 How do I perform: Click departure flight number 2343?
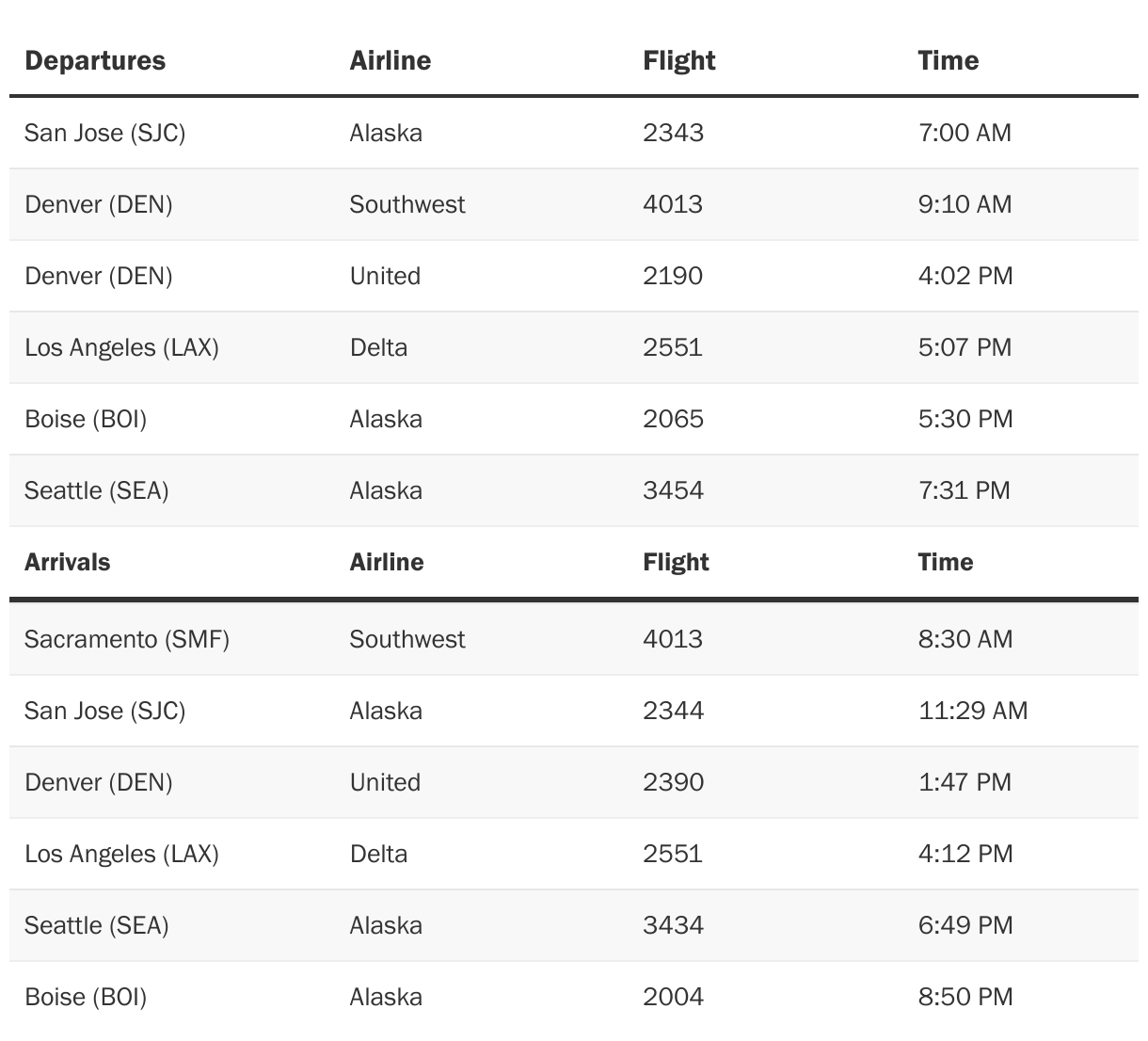click(673, 133)
